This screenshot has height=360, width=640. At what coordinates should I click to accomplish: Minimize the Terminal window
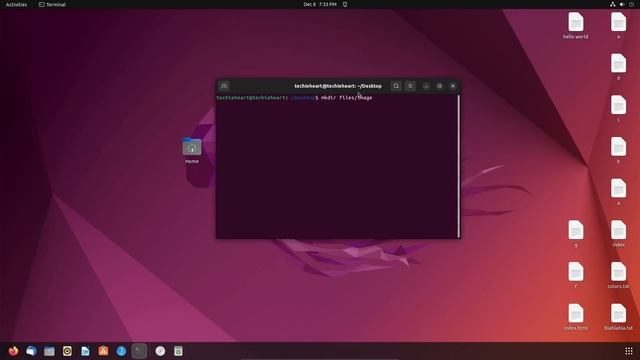point(426,86)
